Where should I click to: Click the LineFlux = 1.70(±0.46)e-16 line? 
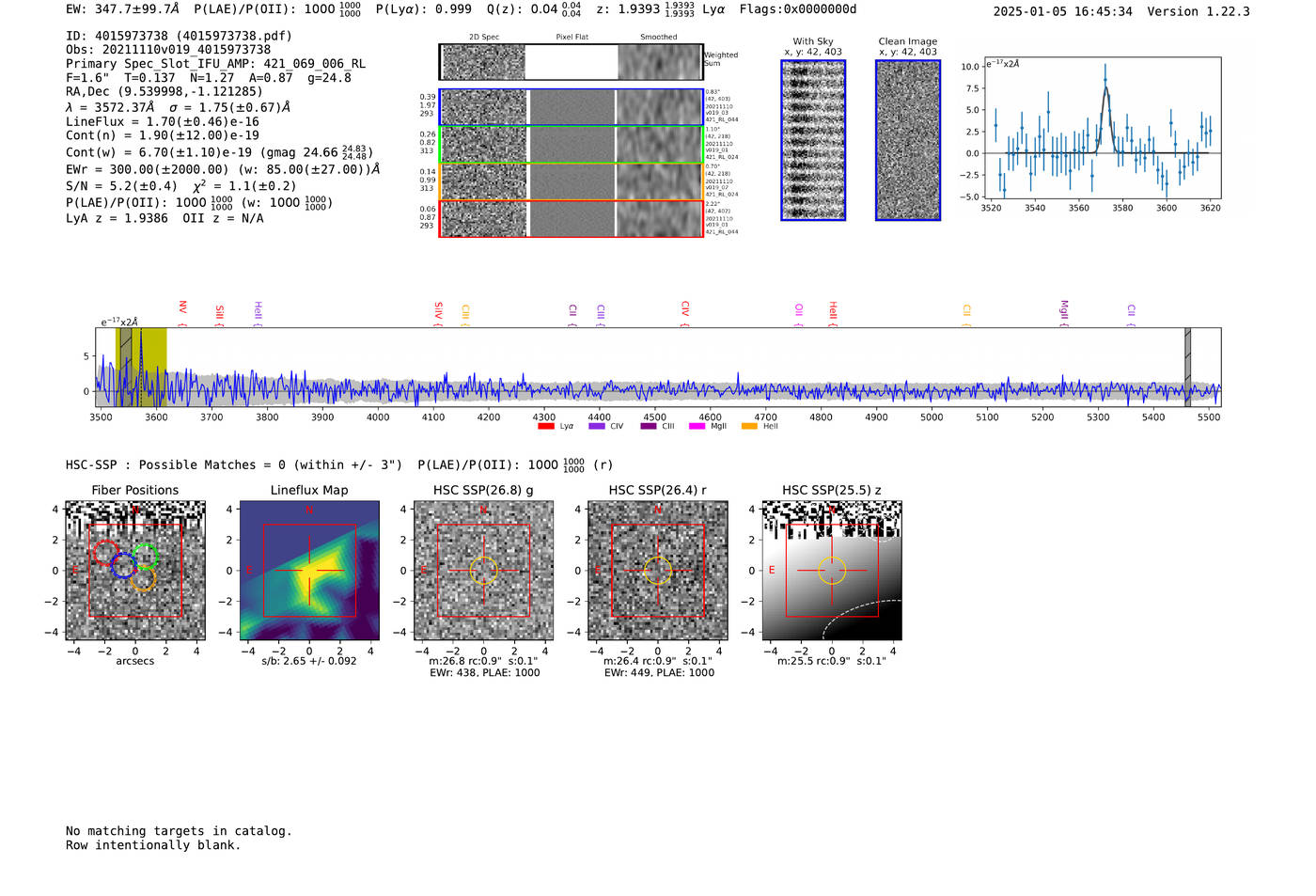tap(163, 121)
